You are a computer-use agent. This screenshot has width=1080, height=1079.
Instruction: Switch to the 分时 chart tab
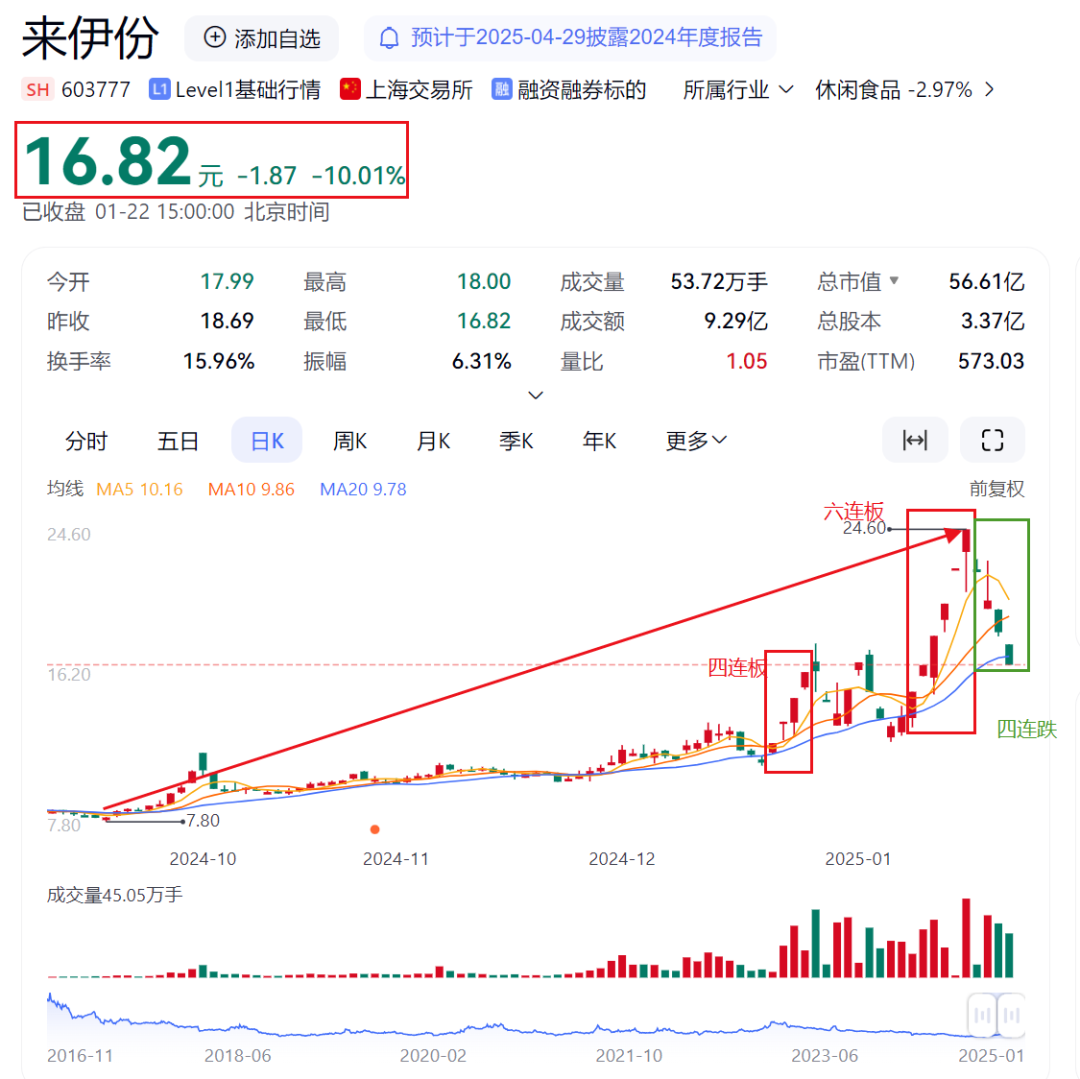point(87,441)
